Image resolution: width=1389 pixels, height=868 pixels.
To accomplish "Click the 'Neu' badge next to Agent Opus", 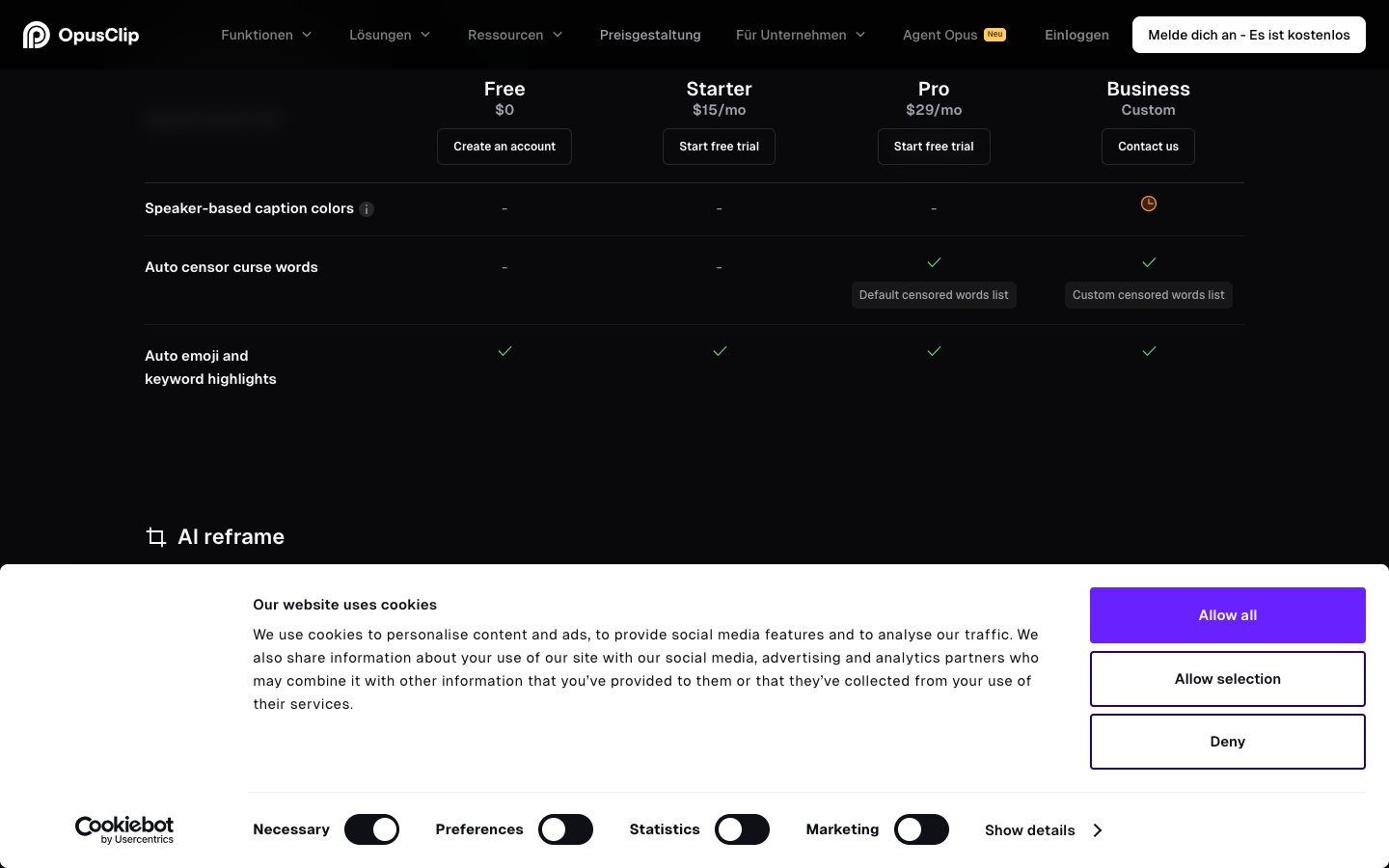I will click(x=994, y=35).
